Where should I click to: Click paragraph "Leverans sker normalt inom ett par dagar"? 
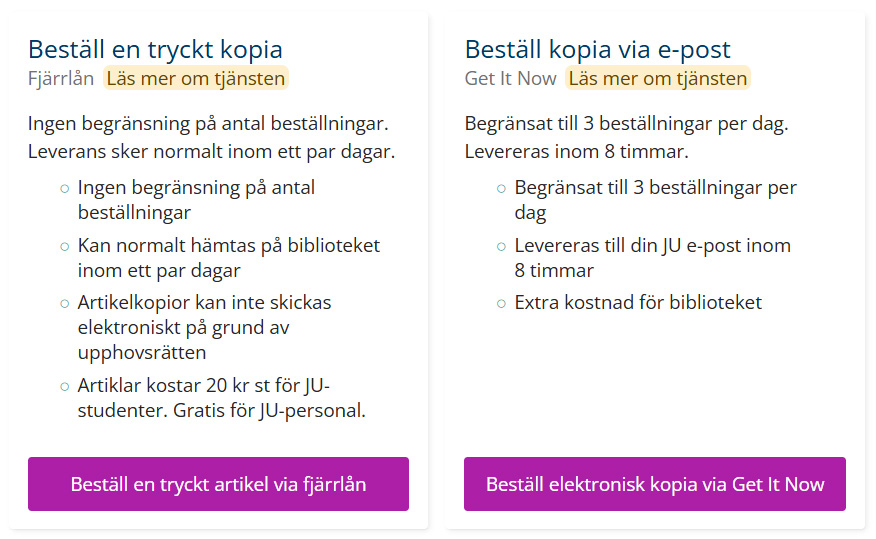[x=212, y=152]
